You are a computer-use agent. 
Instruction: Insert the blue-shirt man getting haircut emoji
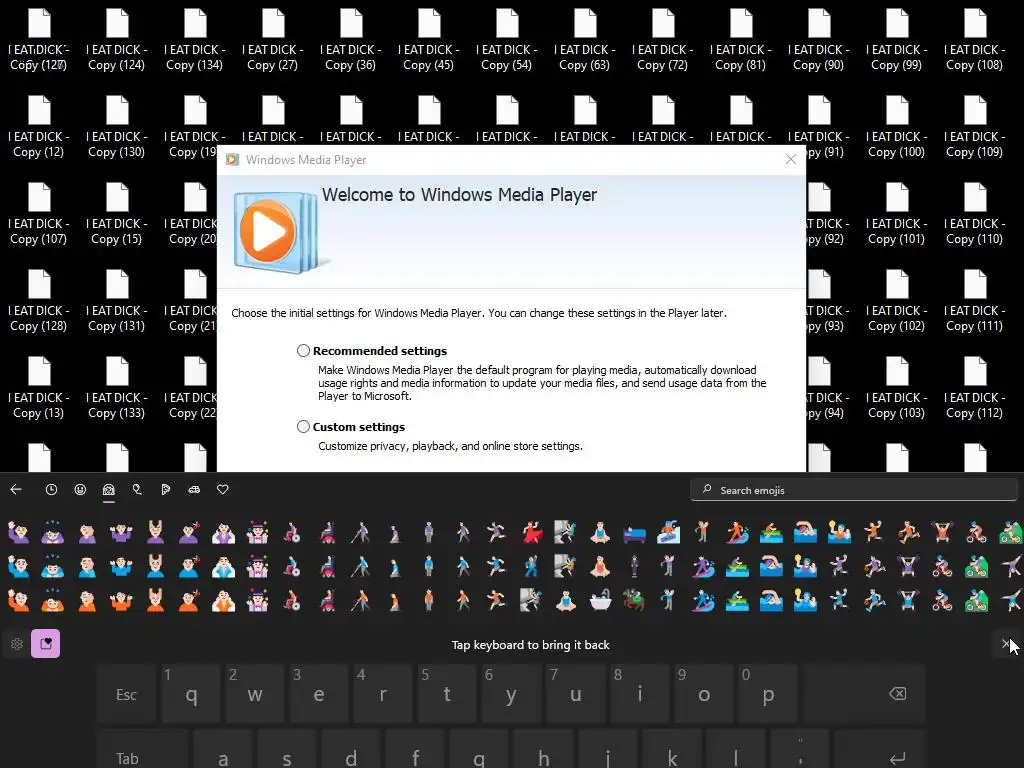[188, 566]
